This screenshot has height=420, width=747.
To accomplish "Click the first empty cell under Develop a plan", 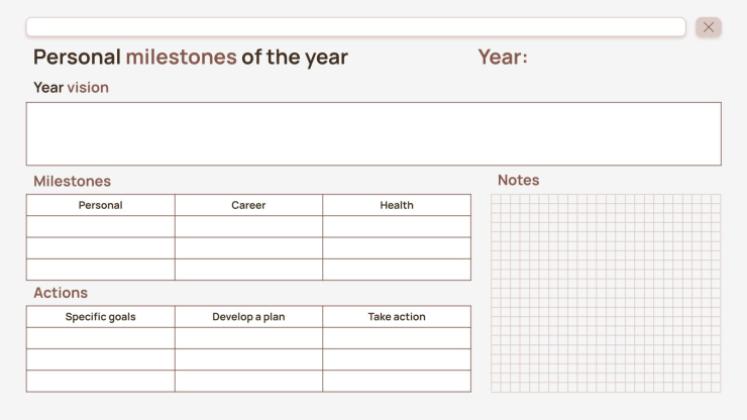I will (248, 338).
